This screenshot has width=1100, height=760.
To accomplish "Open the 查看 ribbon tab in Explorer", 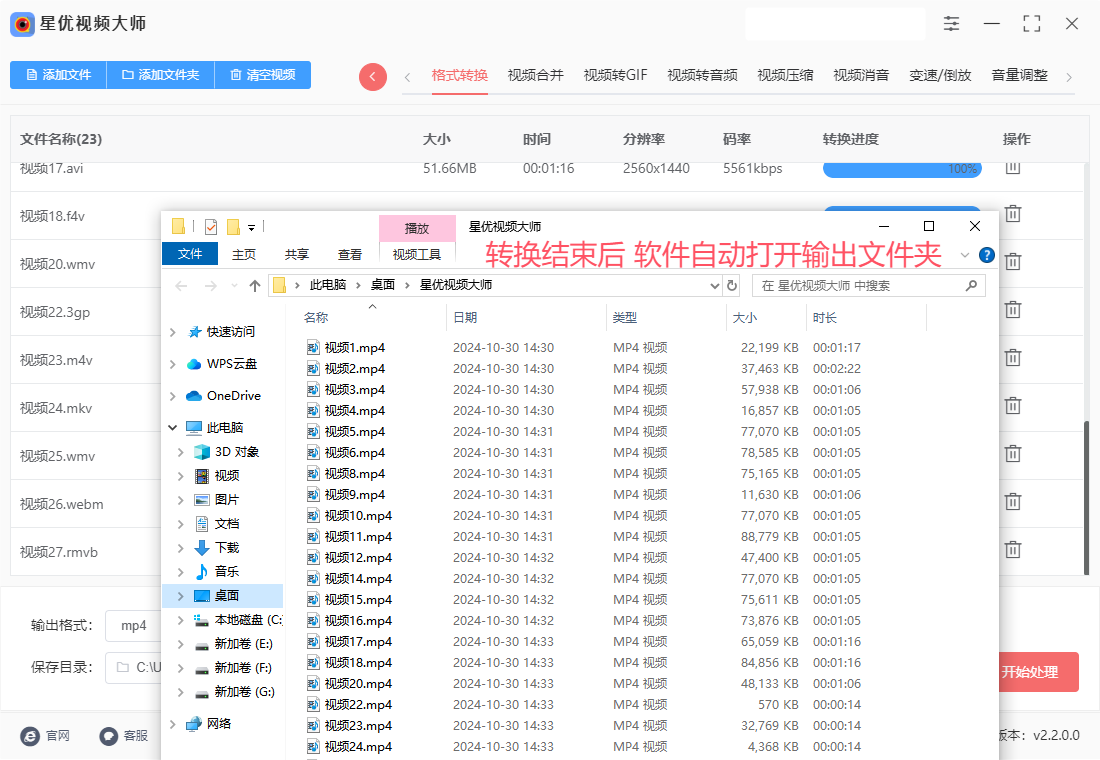I will click(x=349, y=255).
